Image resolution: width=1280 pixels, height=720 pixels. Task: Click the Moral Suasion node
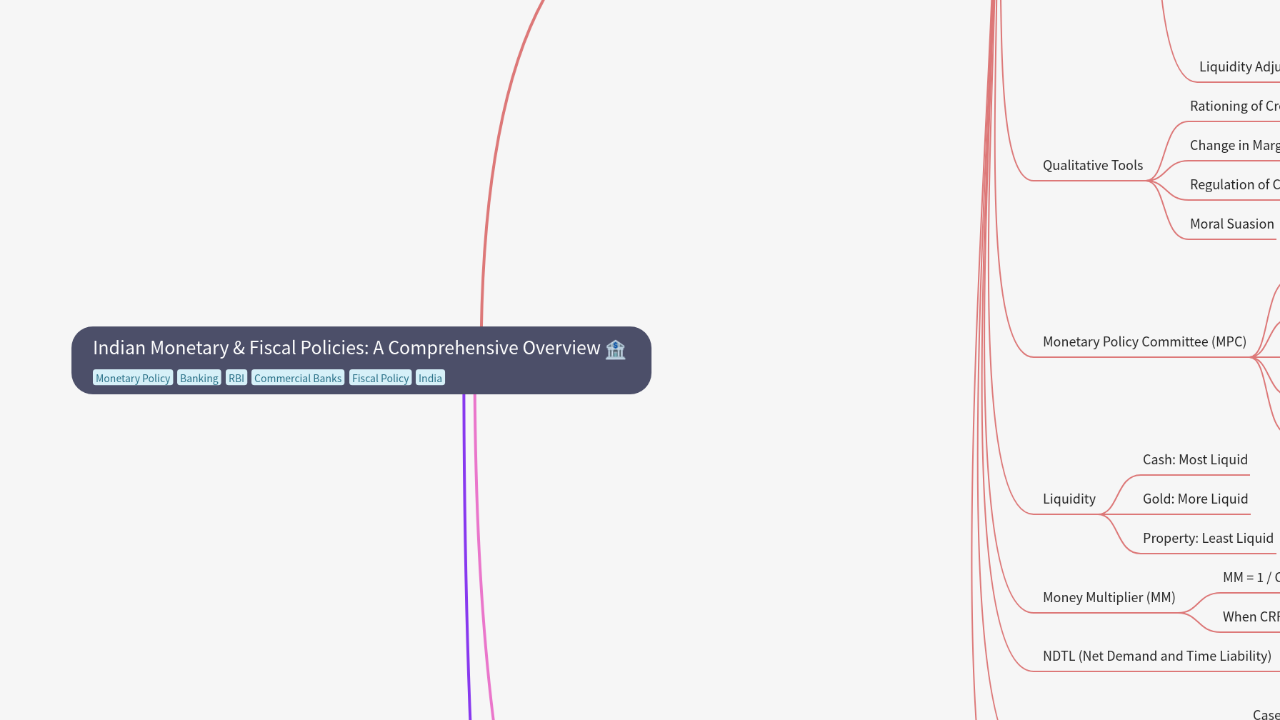click(1232, 224)
